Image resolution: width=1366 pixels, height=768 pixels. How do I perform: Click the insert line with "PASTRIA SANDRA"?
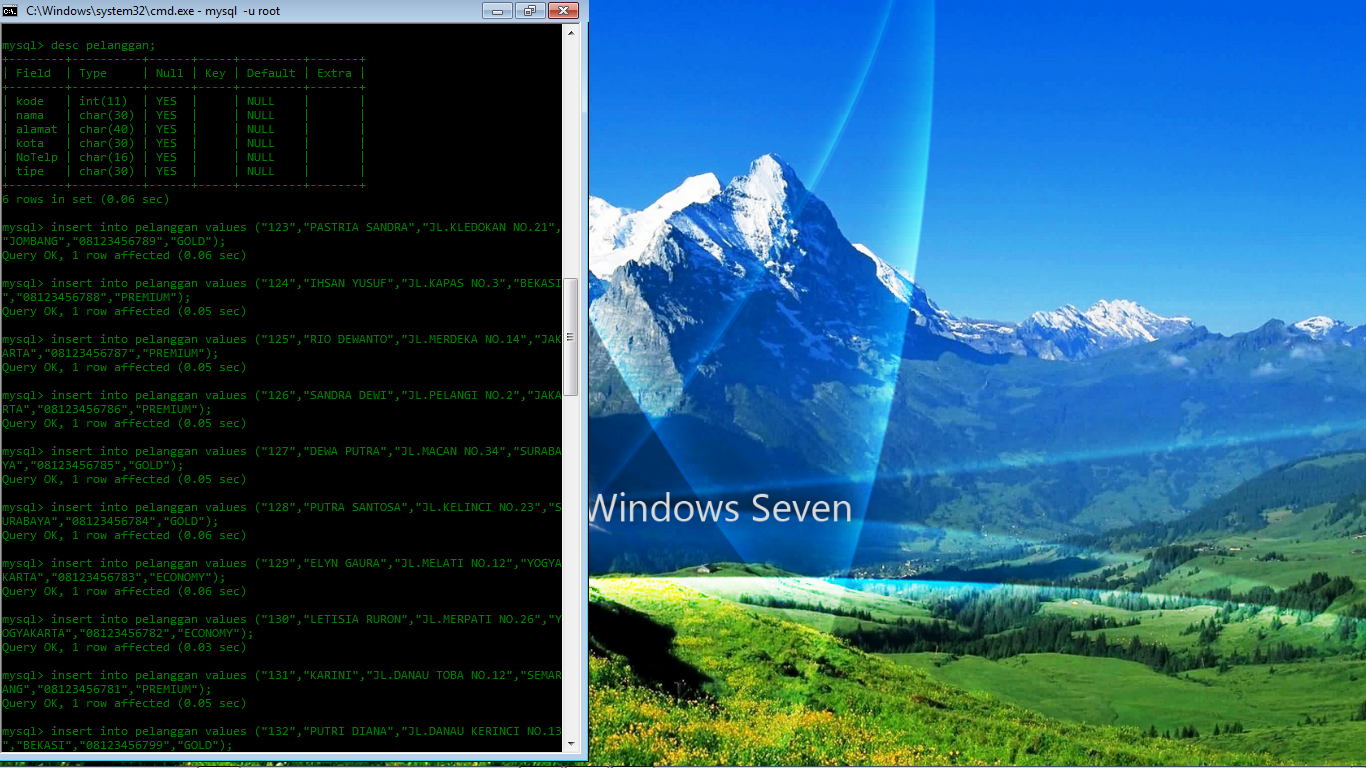point(282,227)
